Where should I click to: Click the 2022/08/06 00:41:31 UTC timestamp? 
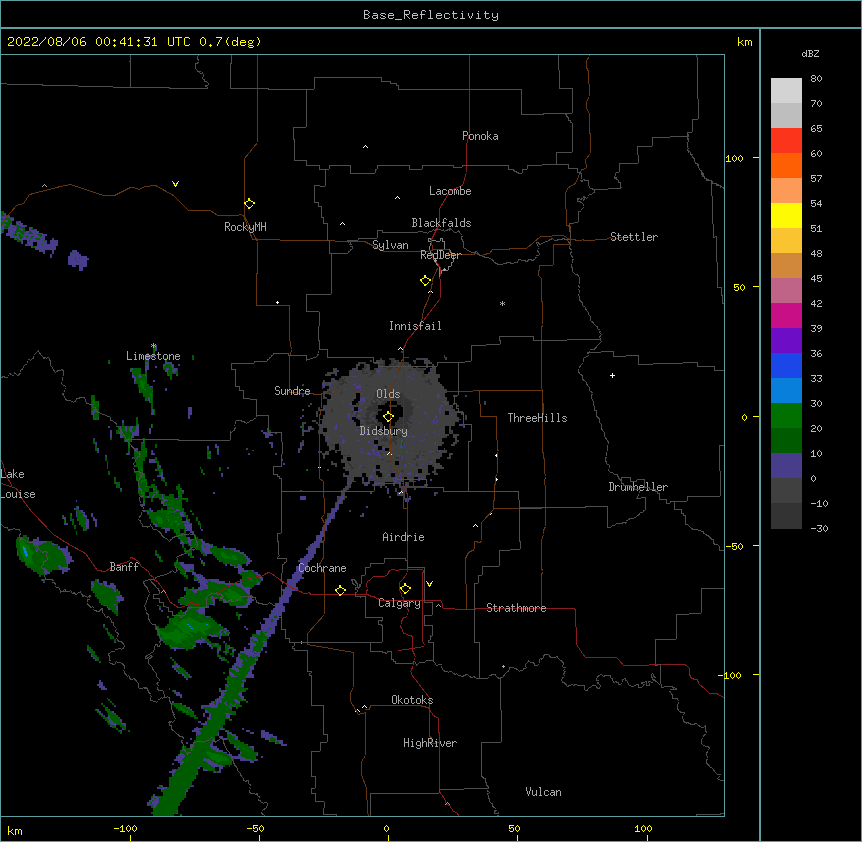(x=98, y=42)
